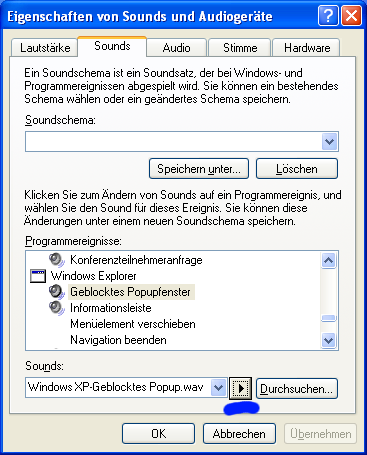Click speaker icon next to Konferenzteilnehmeranfrage
The image size is (367, 455).
click(x=57, y=260)
